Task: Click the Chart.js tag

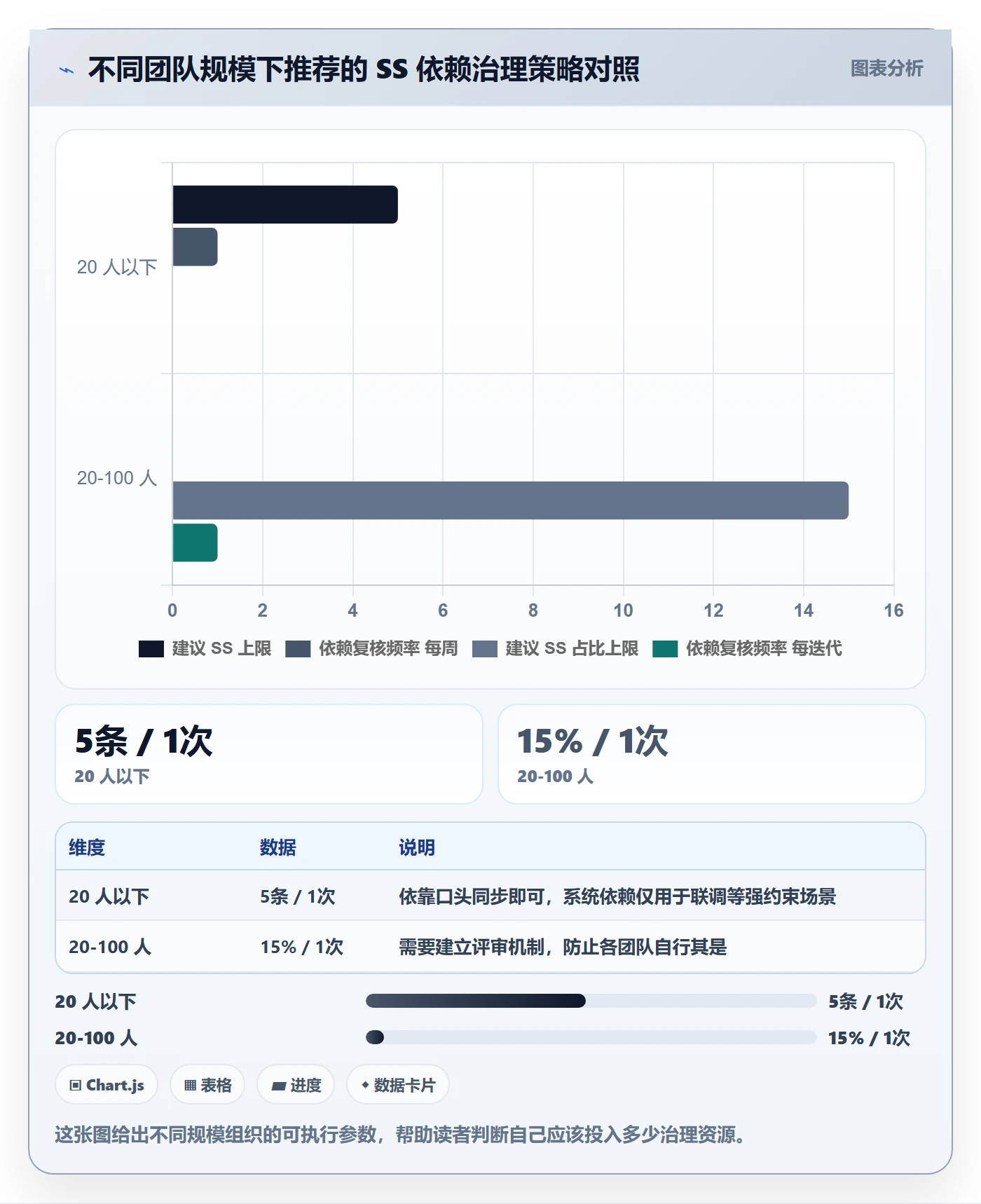Action: 107,1085
